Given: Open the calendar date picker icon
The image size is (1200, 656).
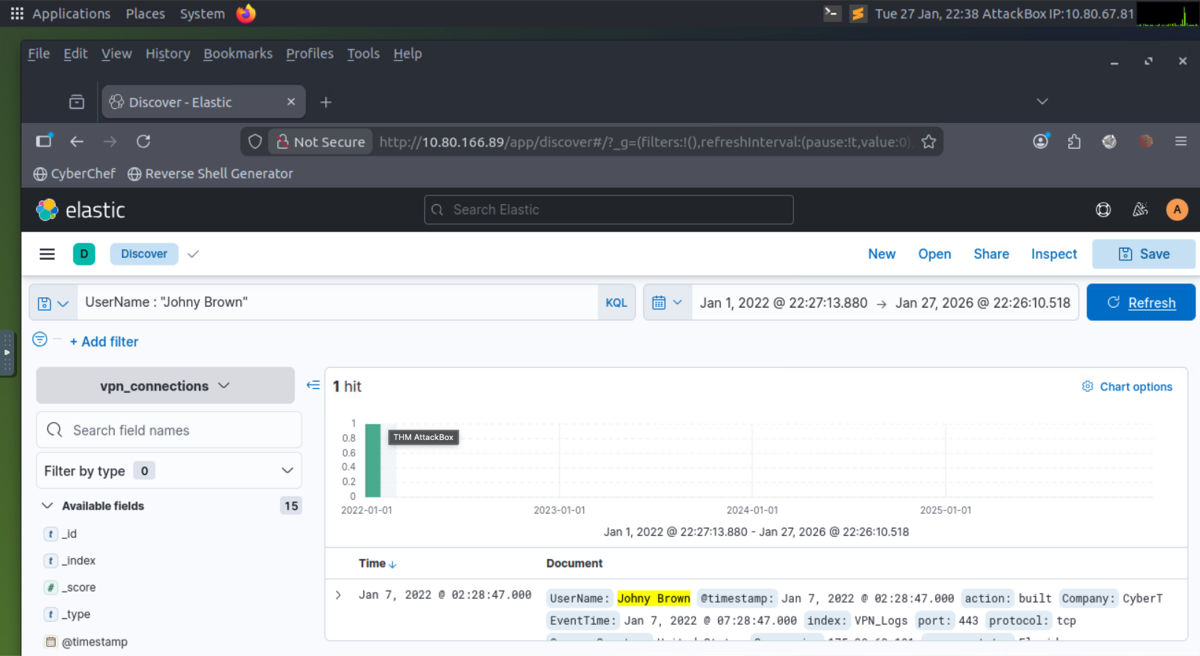Looking at the screenshot, I should [666, 302].
